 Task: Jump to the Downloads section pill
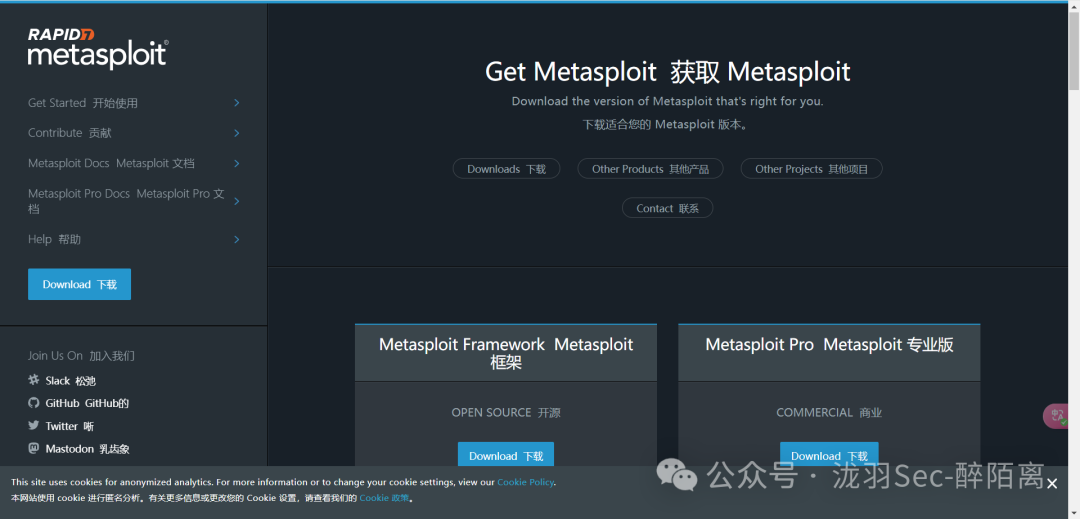(x=506, y=169)
